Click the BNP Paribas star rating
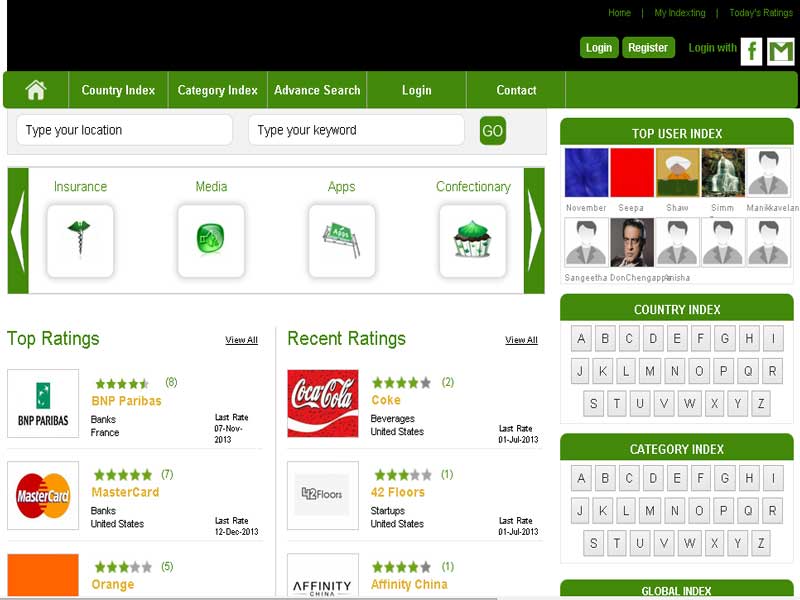Screen dimensions: 800x600 (x=122, y=383)
